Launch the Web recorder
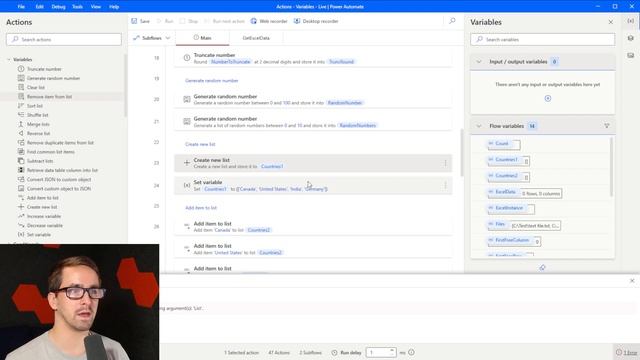The image size is (640, 360). click(x=269, y=21)
